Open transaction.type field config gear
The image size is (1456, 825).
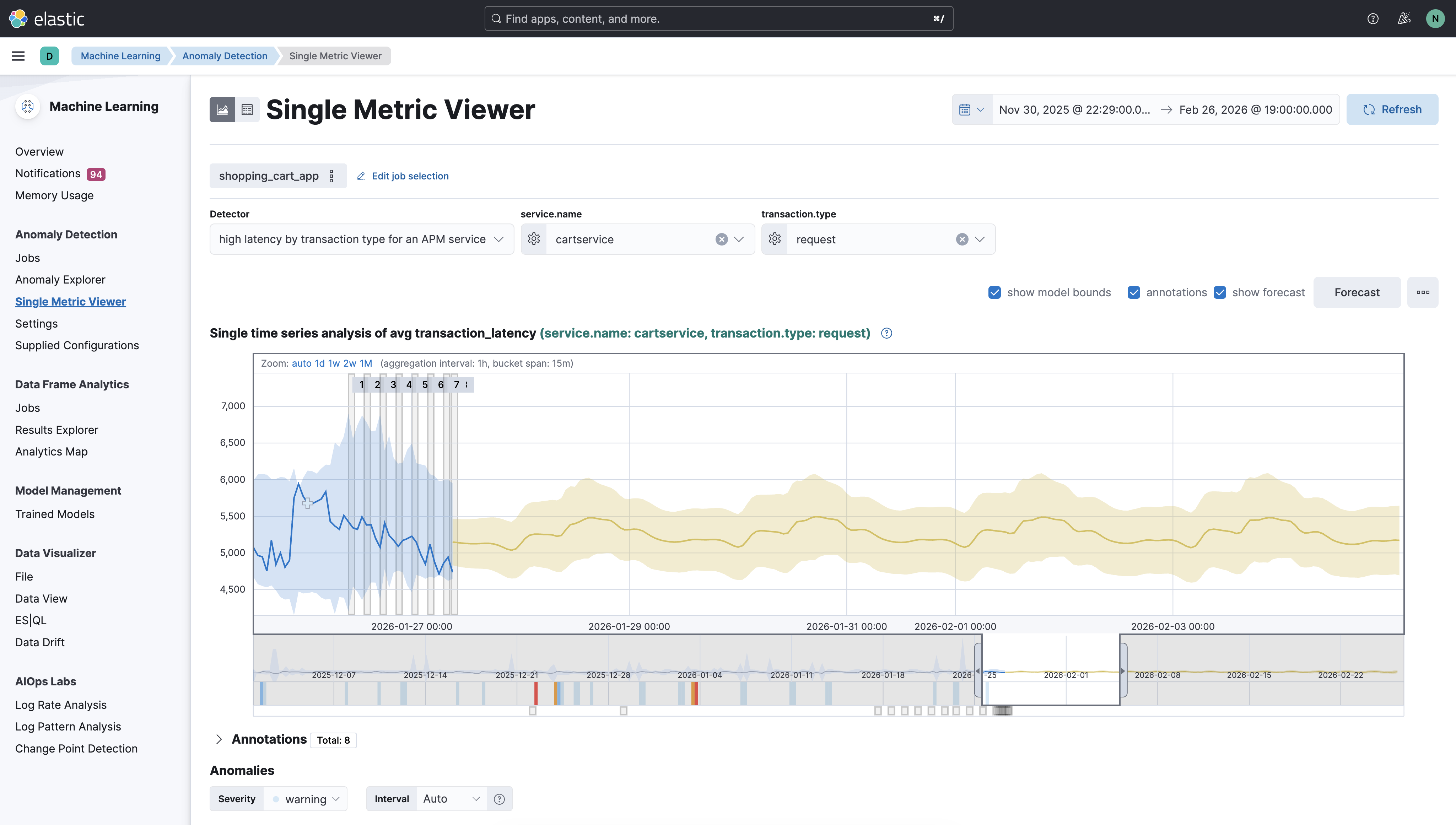[x=775, y=239]
